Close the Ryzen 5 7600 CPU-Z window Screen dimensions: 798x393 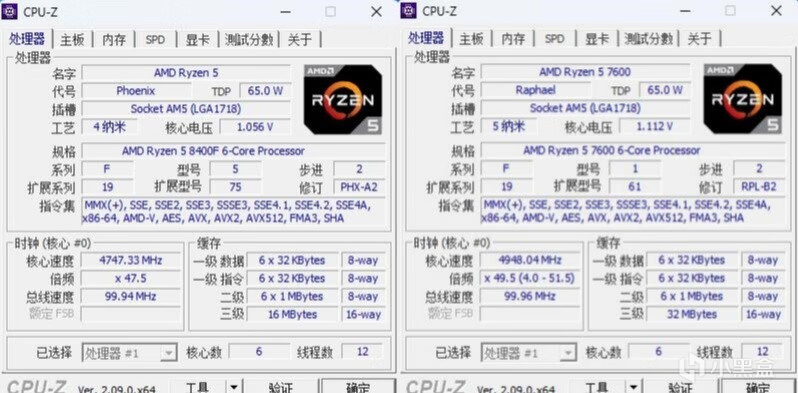pyautogui.click(x=776, y=11)
